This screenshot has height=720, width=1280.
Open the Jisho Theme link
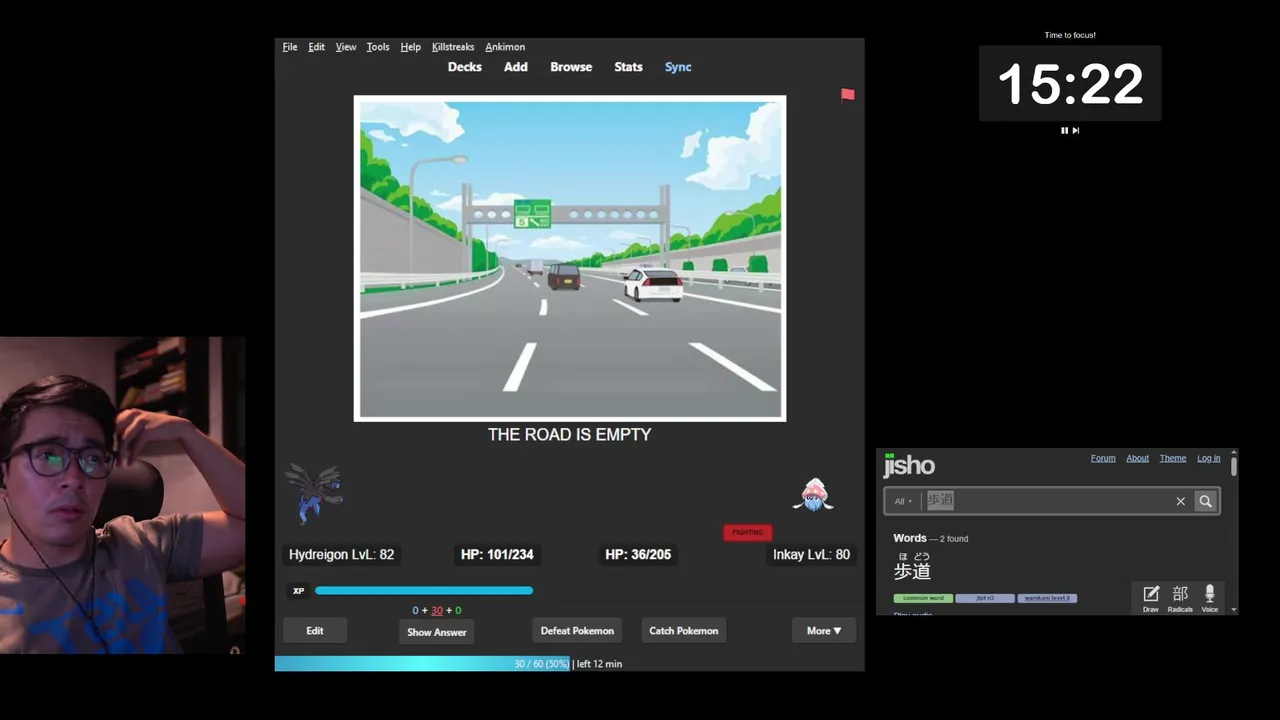[x=1173, y=458]
